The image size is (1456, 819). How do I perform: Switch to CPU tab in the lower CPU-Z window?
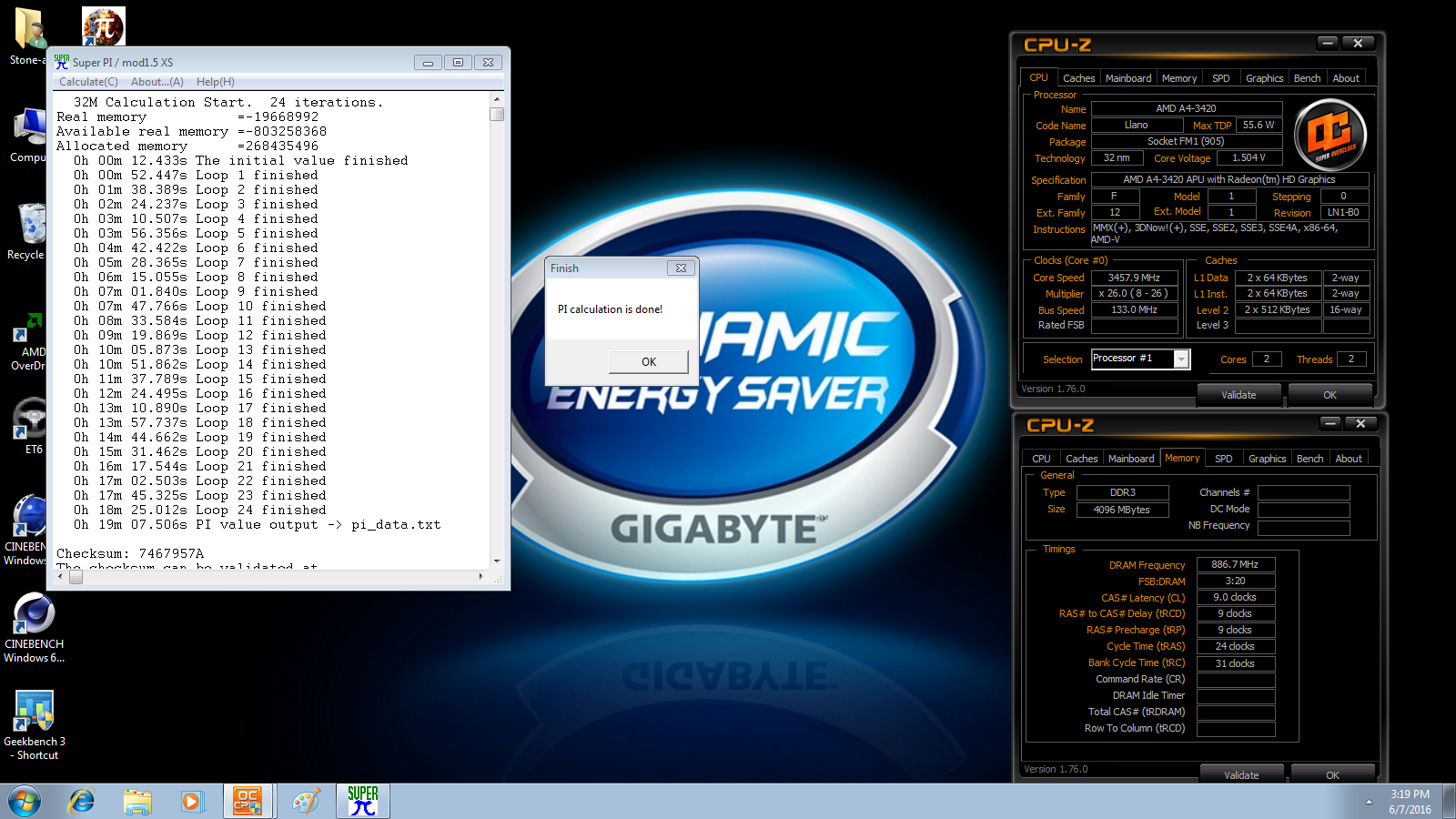click(x=1041, y=459)
